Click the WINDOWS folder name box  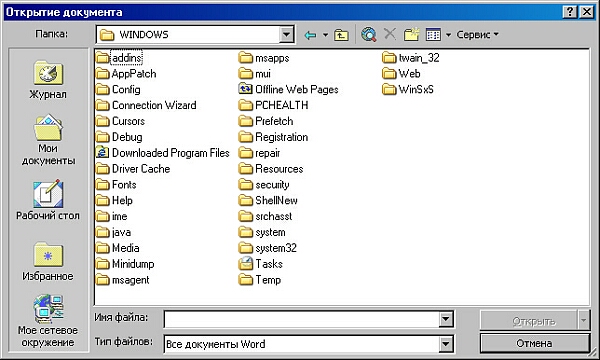[188, 35]
